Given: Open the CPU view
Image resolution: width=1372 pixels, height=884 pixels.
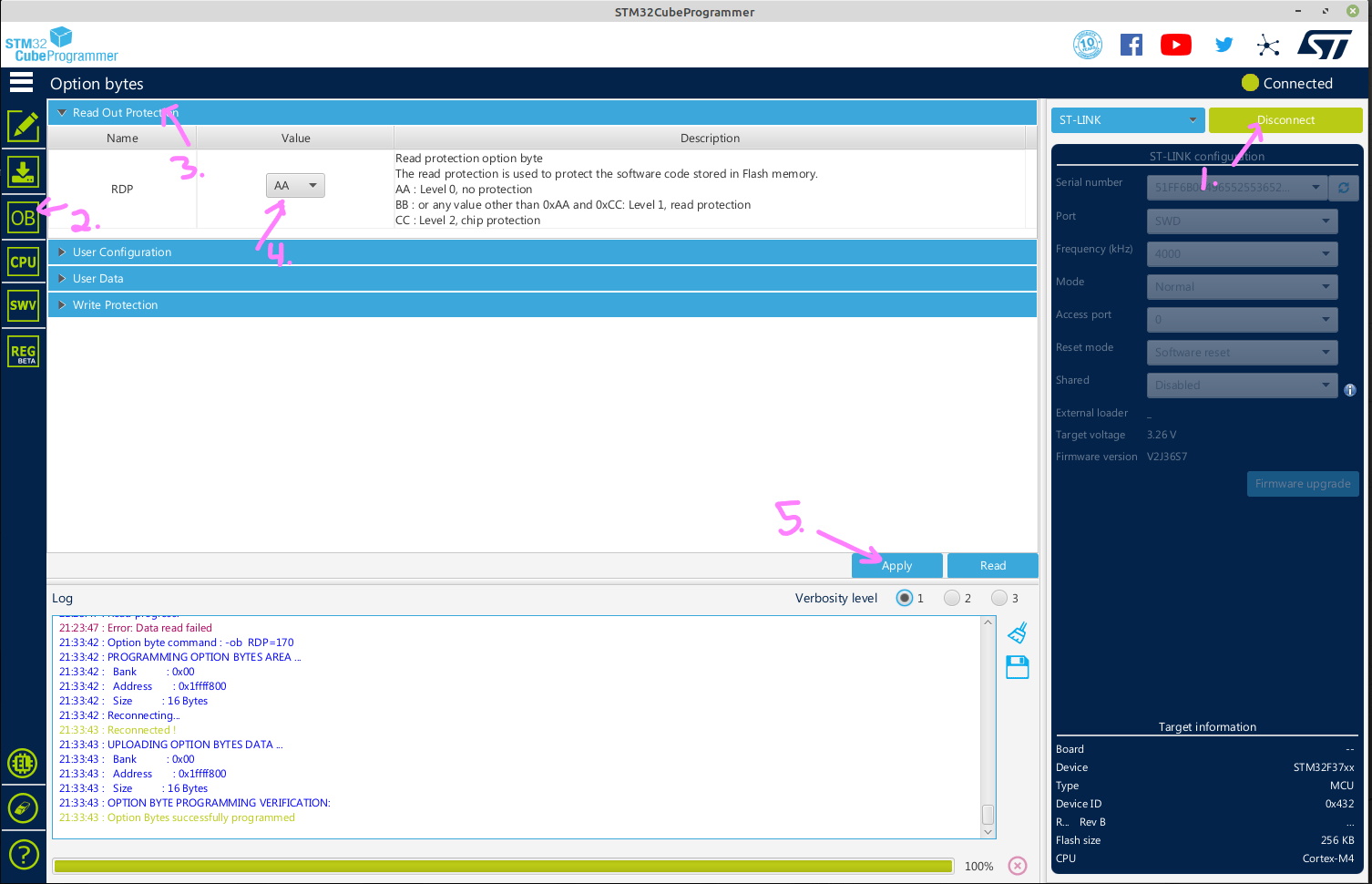Looking at the screenshot, I should (x=24, y=262).
